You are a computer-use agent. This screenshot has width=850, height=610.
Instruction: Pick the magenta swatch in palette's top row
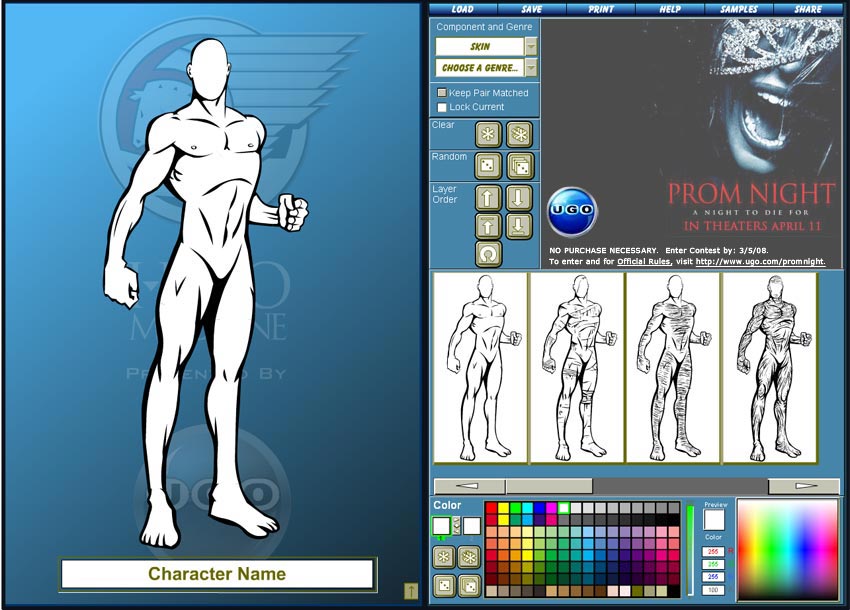coord(551,508)
